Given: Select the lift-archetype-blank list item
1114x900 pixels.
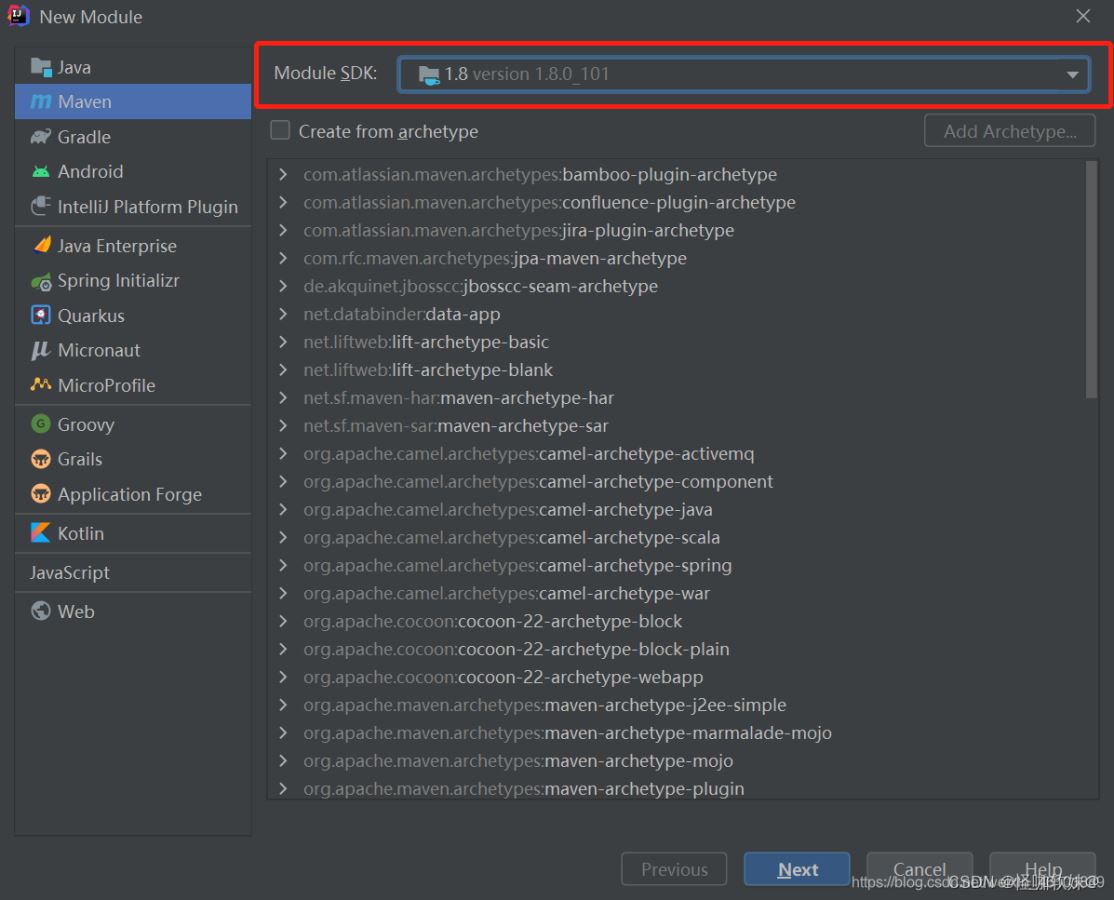Looking at the screenshot, I should [x=472, y=370].
